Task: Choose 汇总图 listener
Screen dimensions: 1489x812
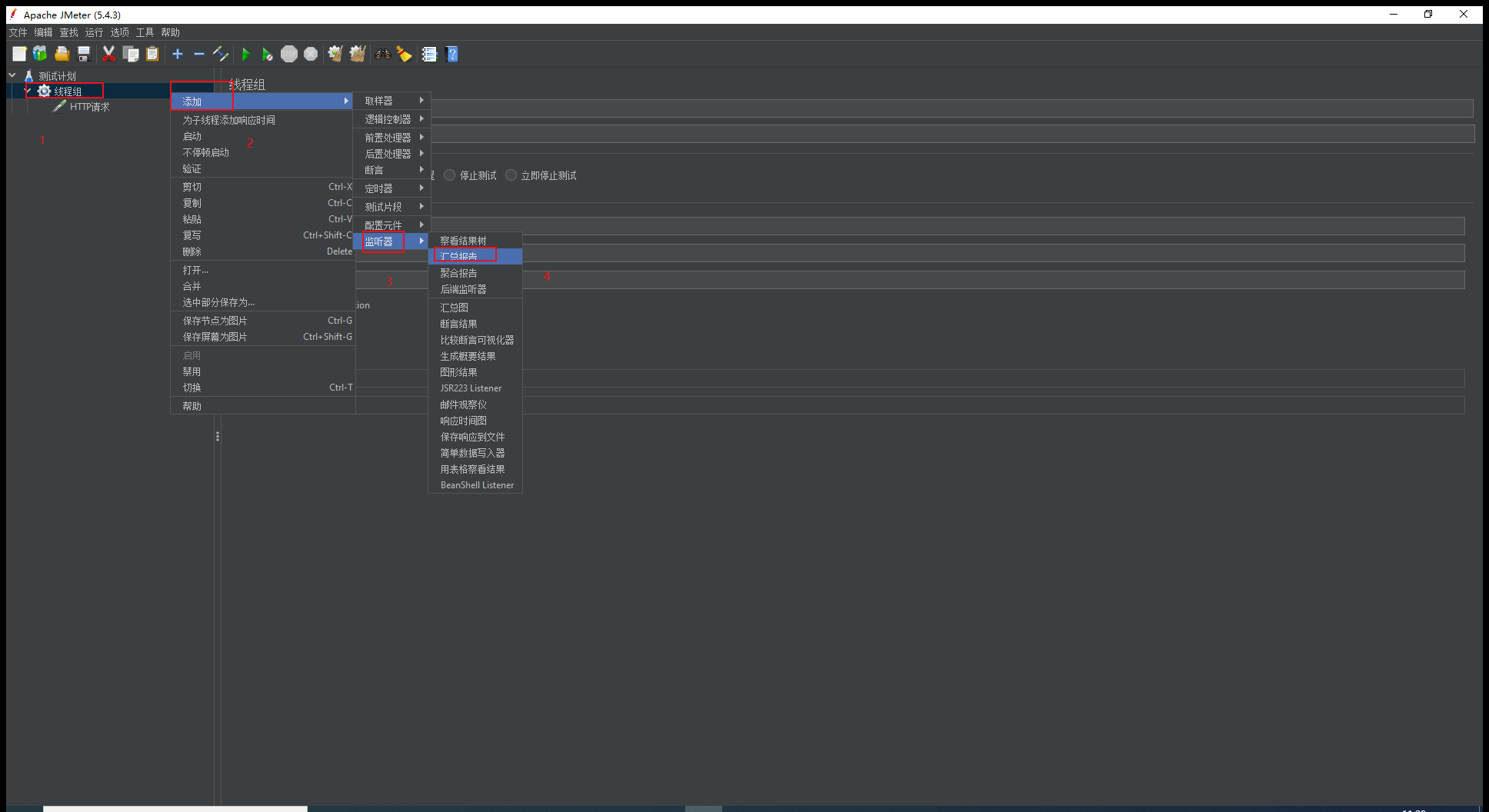Action: click(x=475, y=308)
